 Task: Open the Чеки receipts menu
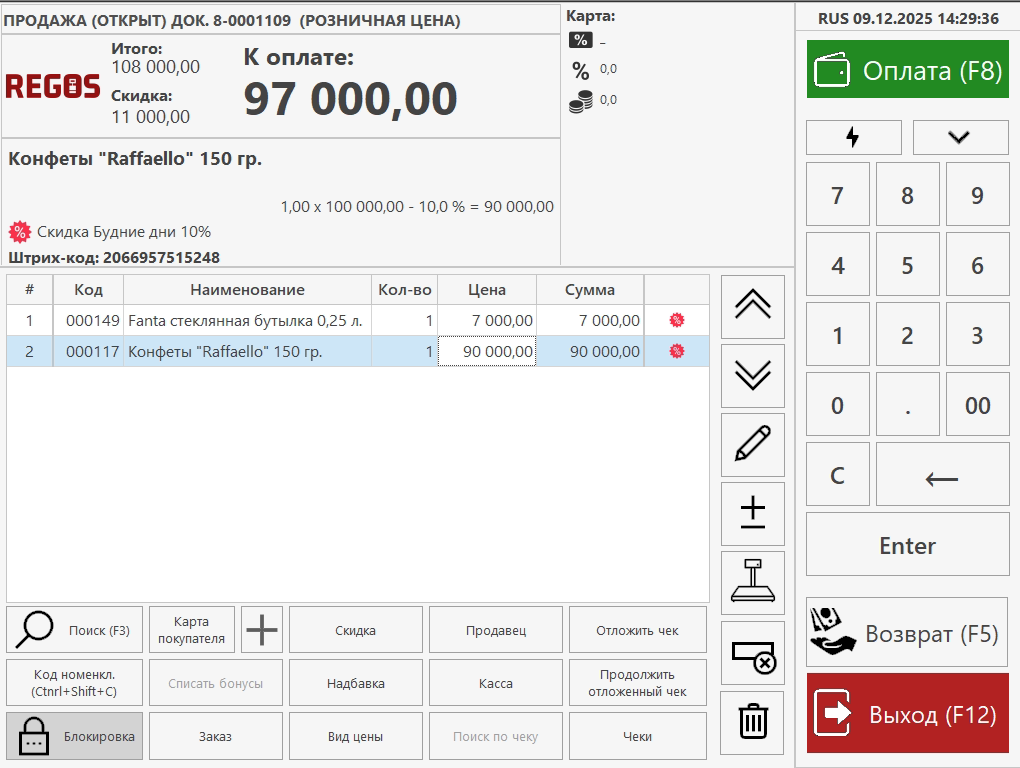pos(637,737)
